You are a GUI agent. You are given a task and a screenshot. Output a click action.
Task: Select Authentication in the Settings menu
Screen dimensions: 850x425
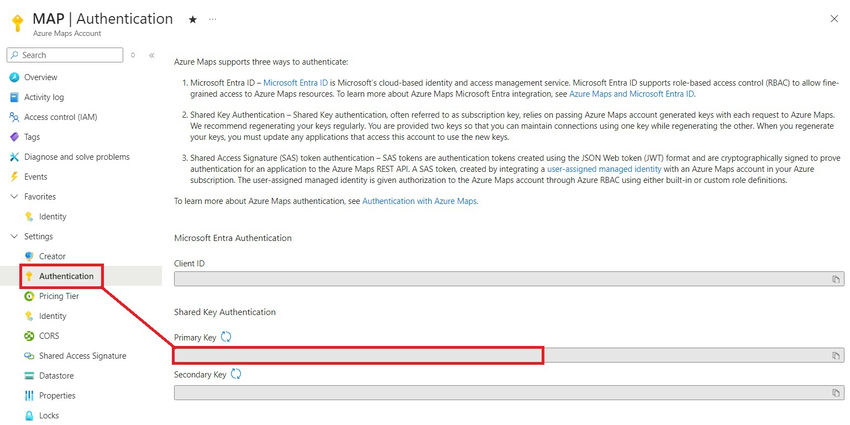pyautogui.click(x=66, y=276)
